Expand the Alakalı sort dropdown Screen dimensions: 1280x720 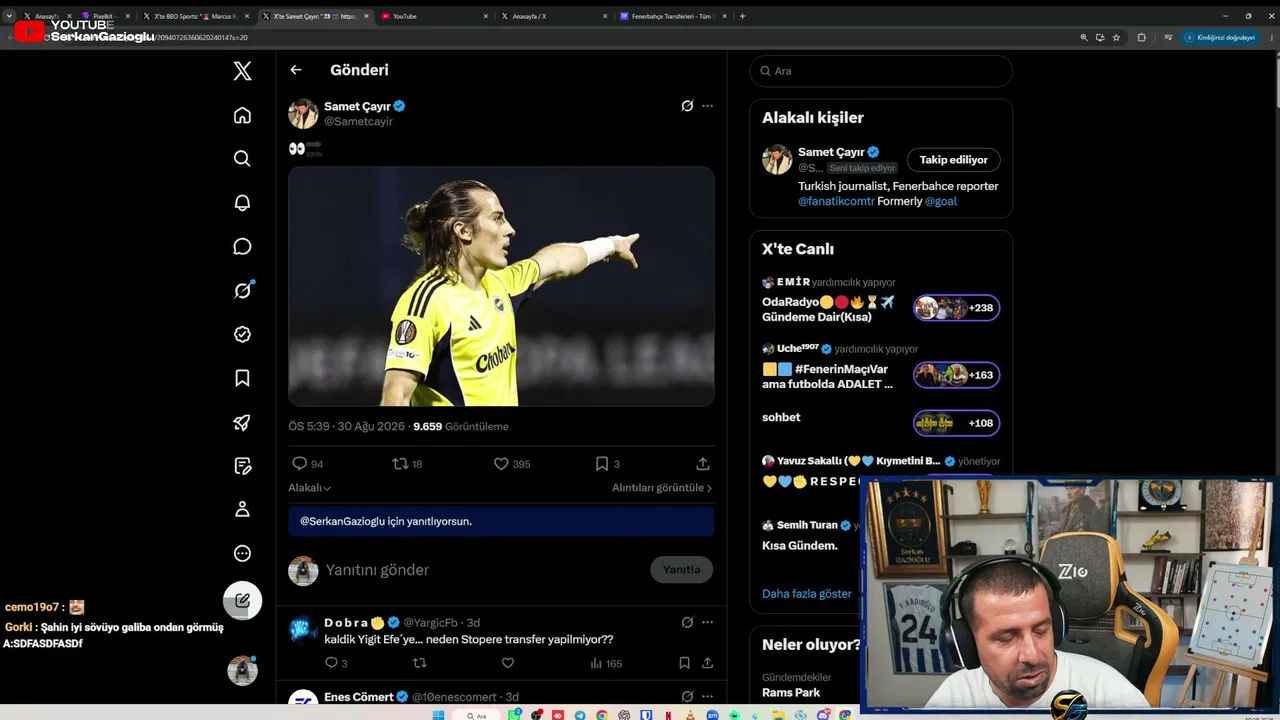coord(310,488)
